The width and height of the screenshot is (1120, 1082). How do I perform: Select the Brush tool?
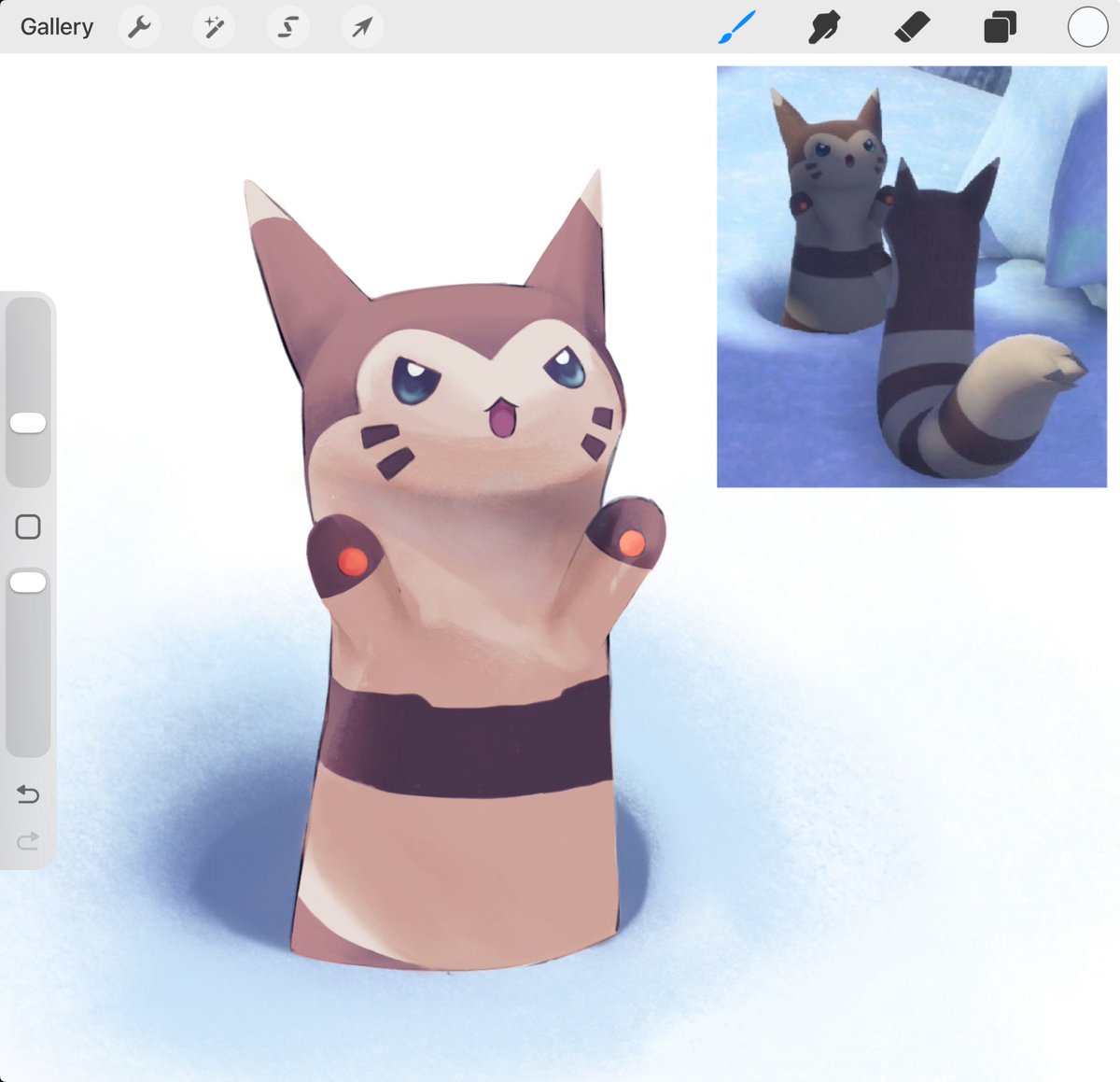737,27
